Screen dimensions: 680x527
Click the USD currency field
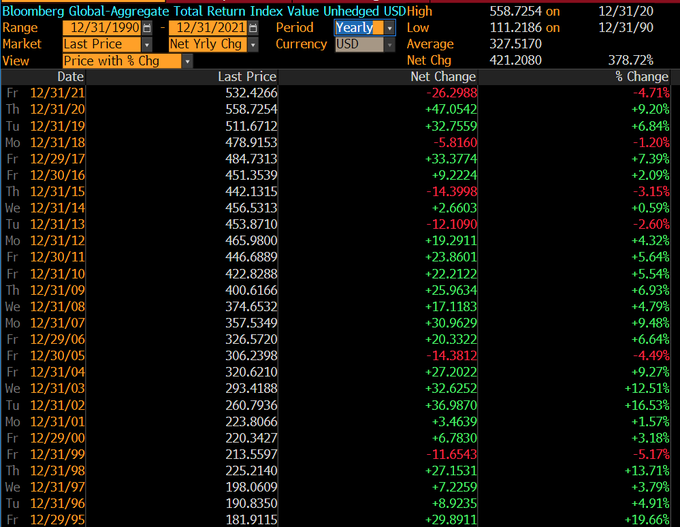click(x=360, y=44)
